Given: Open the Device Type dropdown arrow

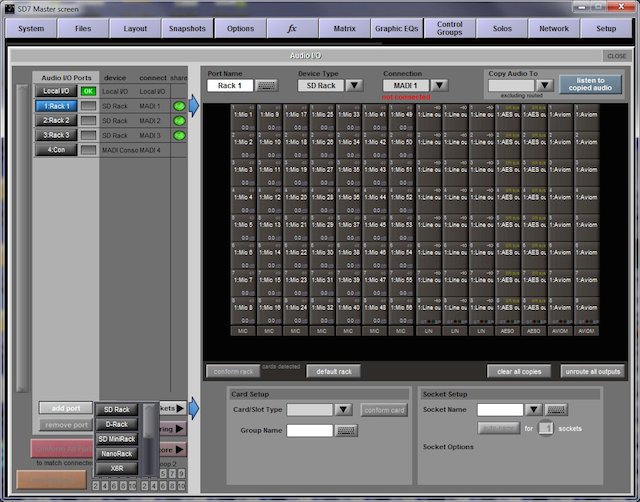Looking at the screenshot, I should click(354, 85).
